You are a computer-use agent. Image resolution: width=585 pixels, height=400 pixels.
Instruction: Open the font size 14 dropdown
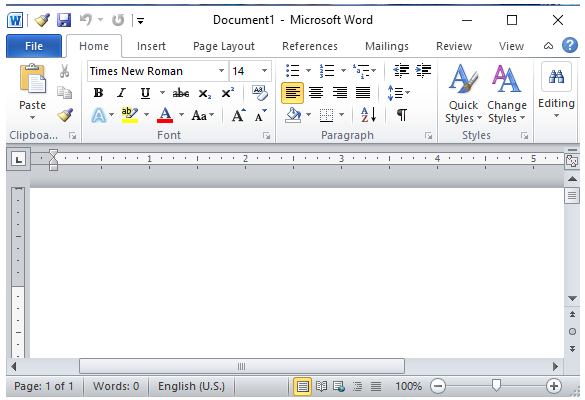pos(265,71)
